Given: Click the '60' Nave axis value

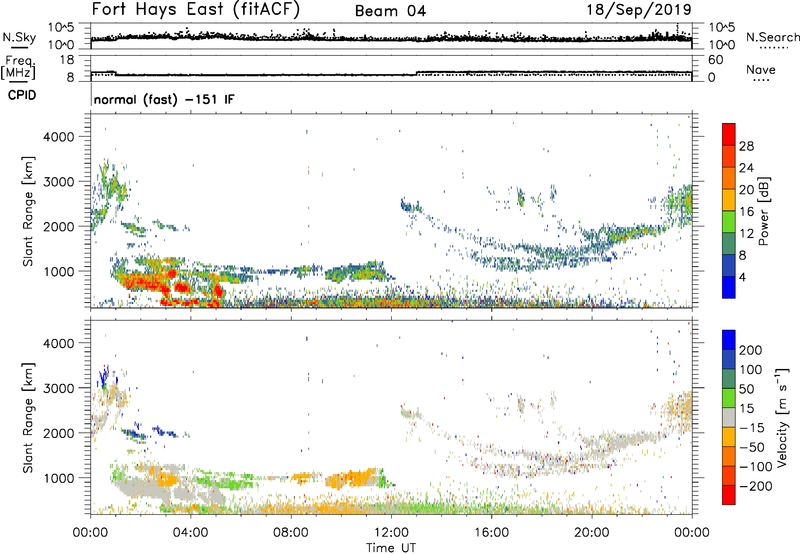Looking at the screenshot, I should [x=715, y=60].
